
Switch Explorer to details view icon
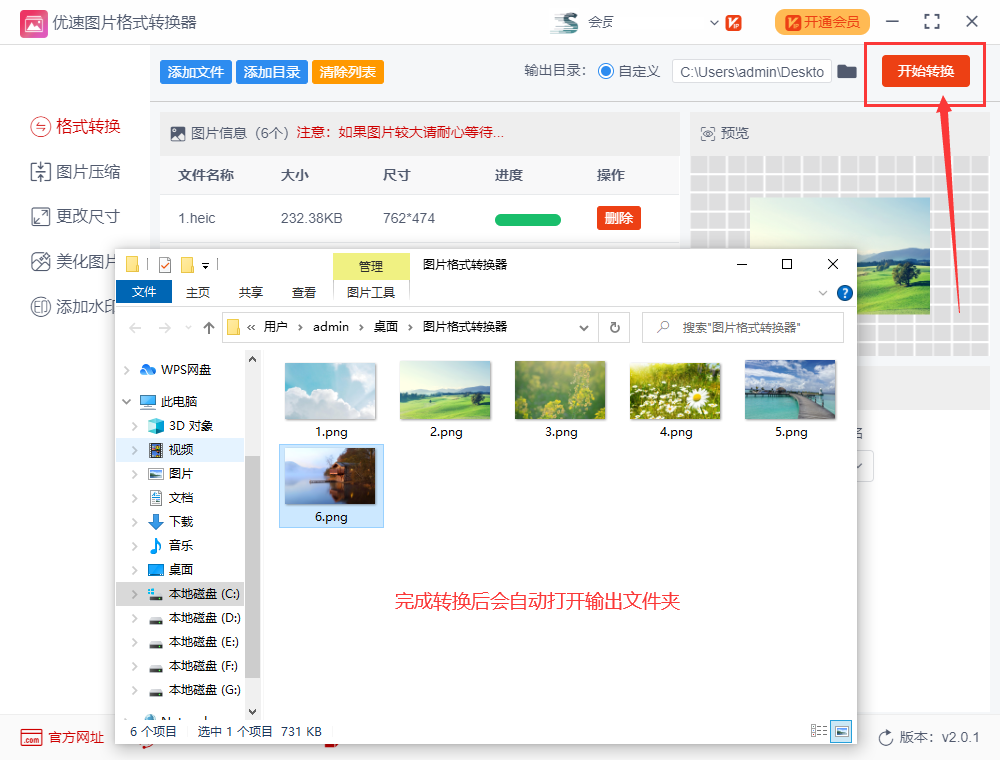point(819,731)
